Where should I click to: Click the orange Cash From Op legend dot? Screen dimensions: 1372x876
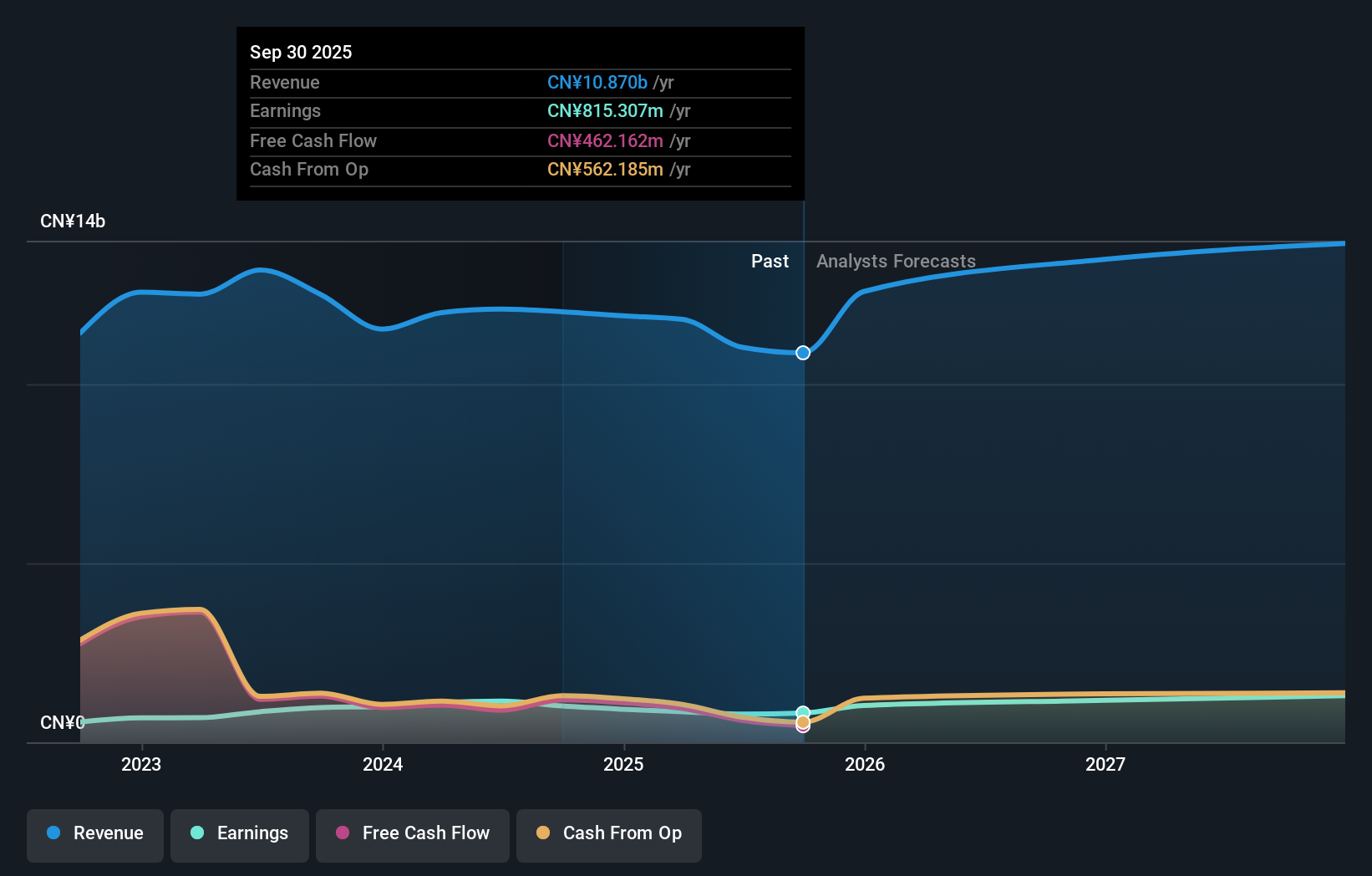click(544, 833)
